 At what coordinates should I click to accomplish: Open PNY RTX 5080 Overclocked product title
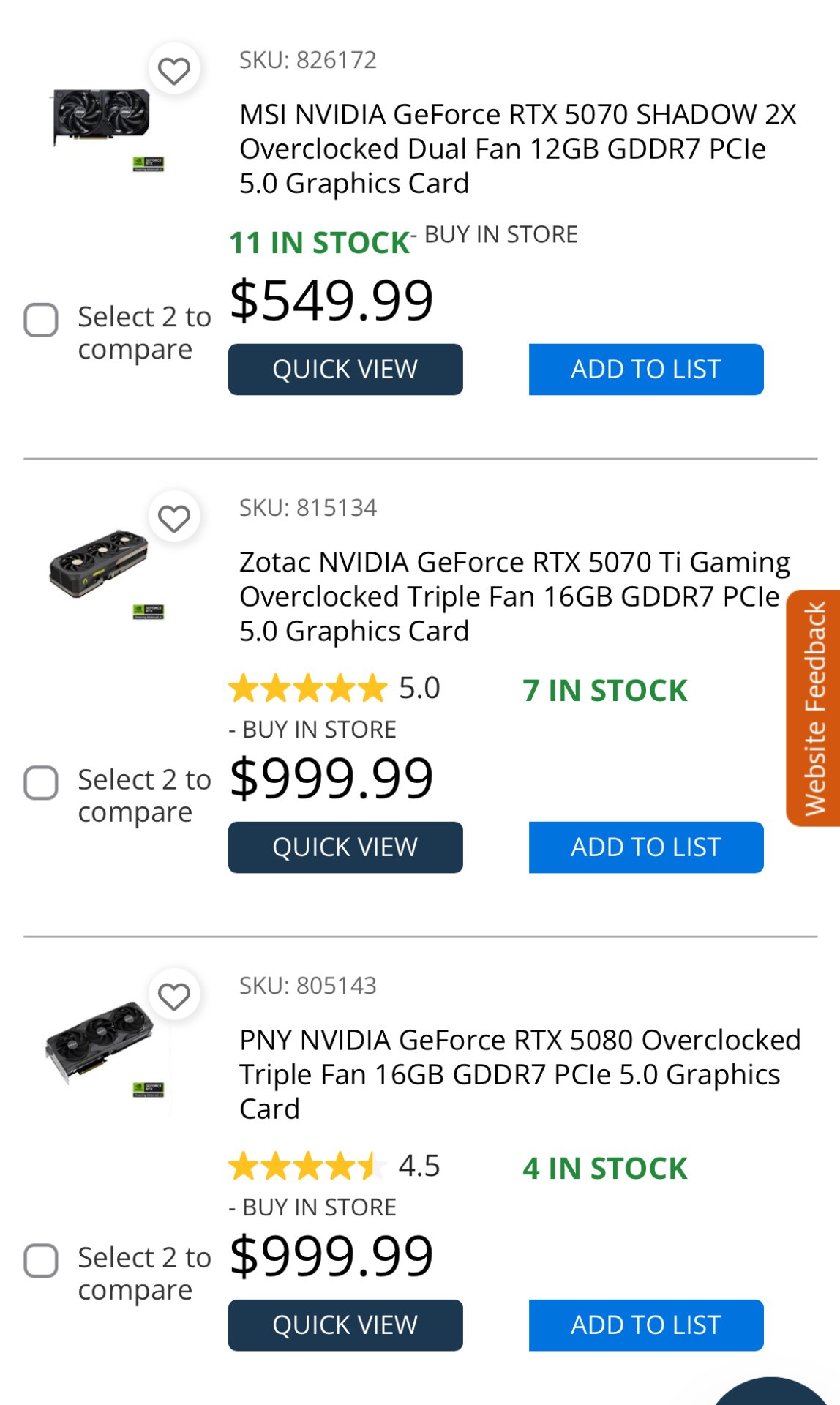(519, 1074)
